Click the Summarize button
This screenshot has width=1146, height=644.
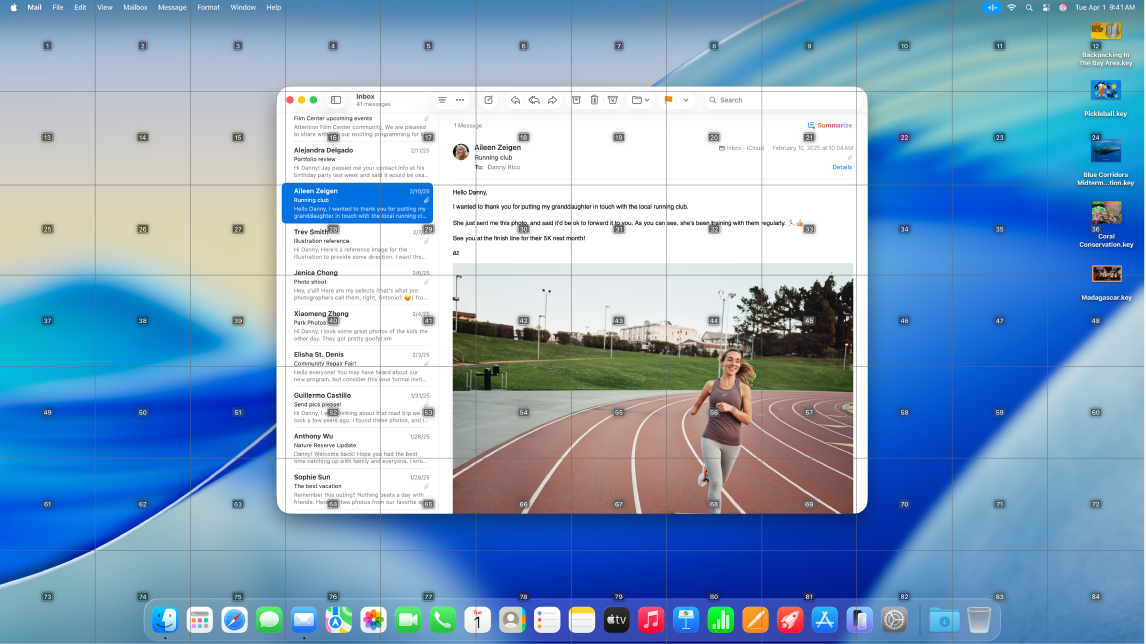pos(828,124)
